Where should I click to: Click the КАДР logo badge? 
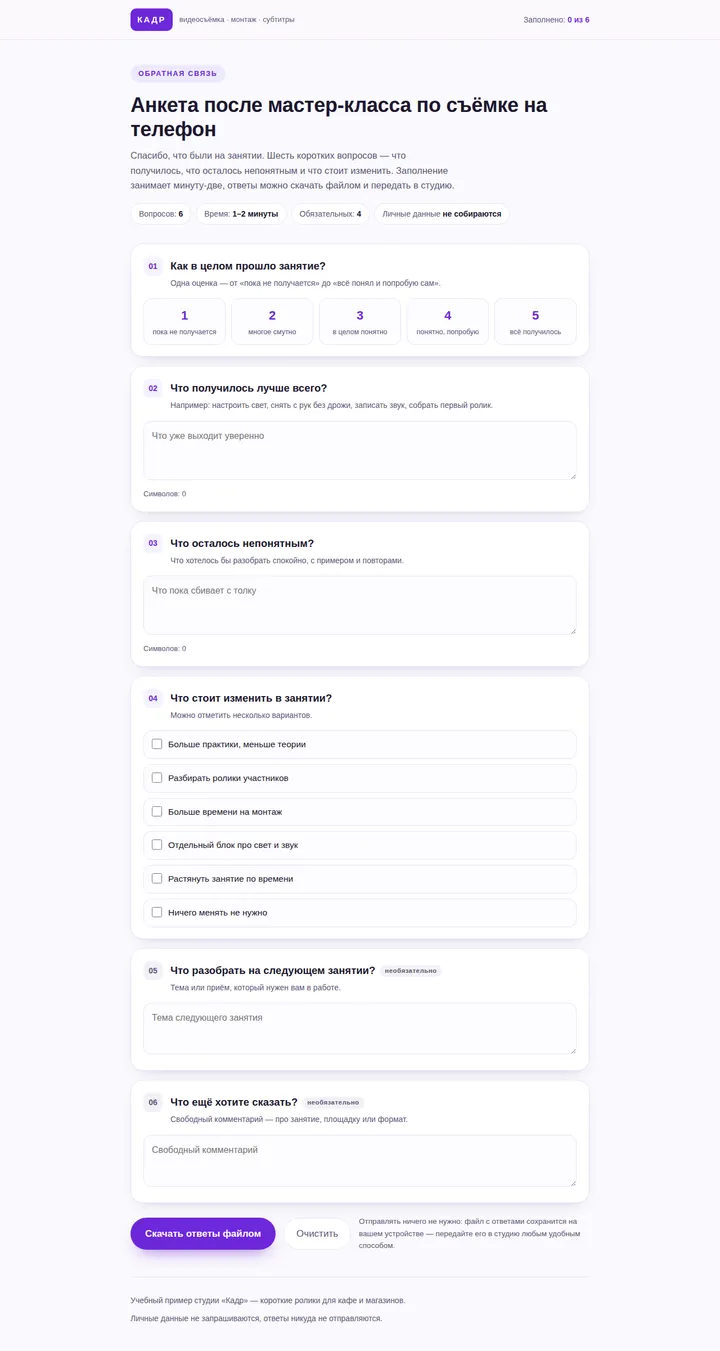[x=151, y=20]
